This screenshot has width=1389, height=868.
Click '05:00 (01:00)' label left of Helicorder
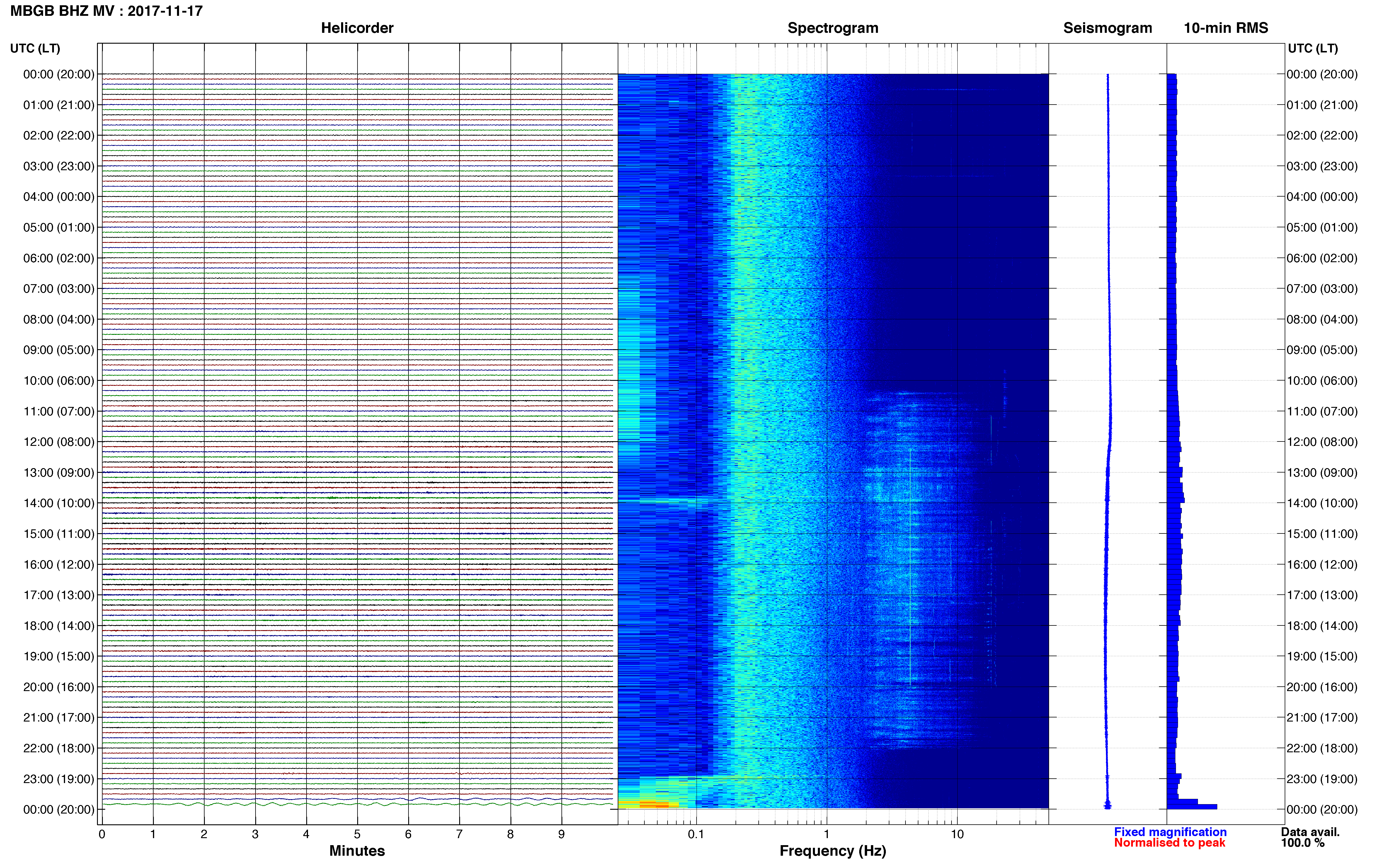coord(59,227)
